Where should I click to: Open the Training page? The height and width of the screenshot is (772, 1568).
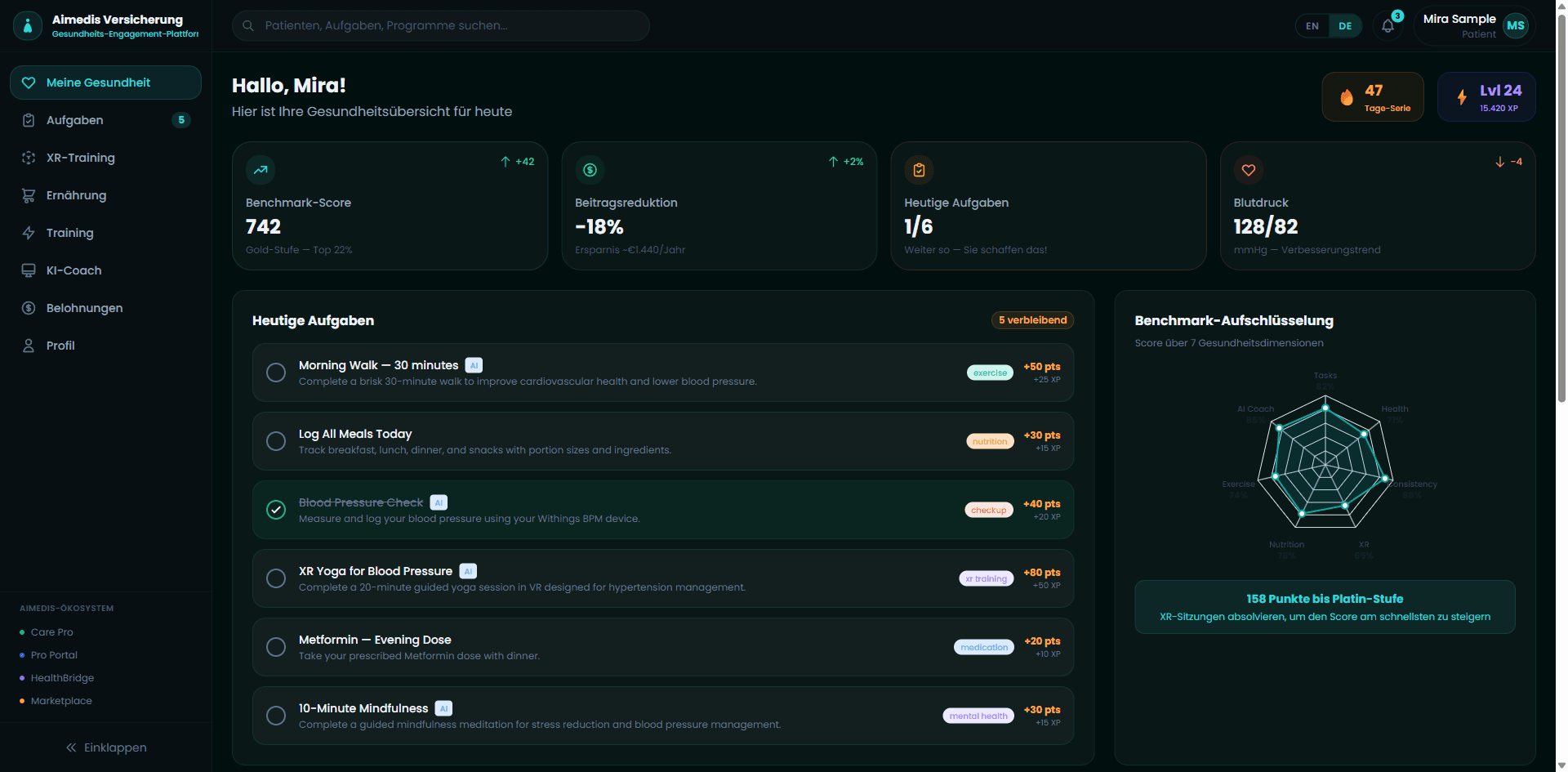(x=106, y=233)
